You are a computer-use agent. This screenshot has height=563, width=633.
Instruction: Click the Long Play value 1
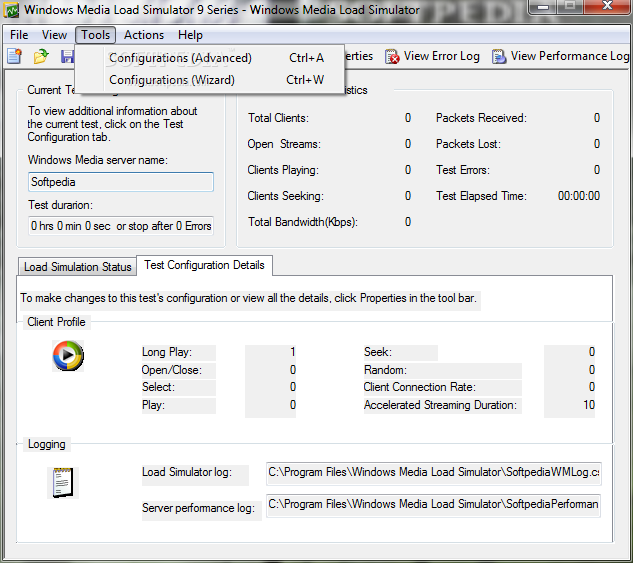(292, 352)
